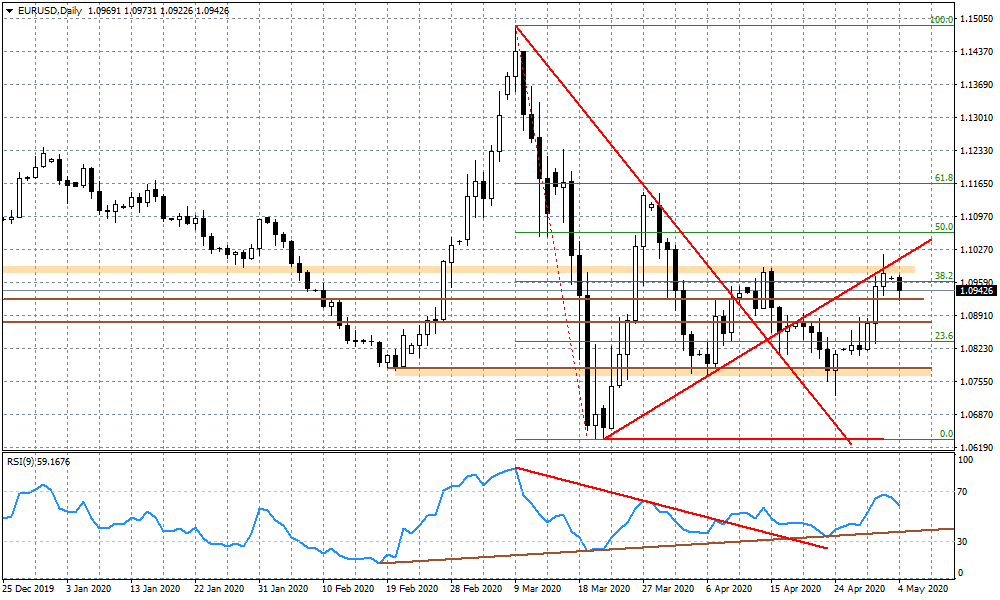Click price axis value 1.10970
1000x600 pixels.
click(976, 217)
